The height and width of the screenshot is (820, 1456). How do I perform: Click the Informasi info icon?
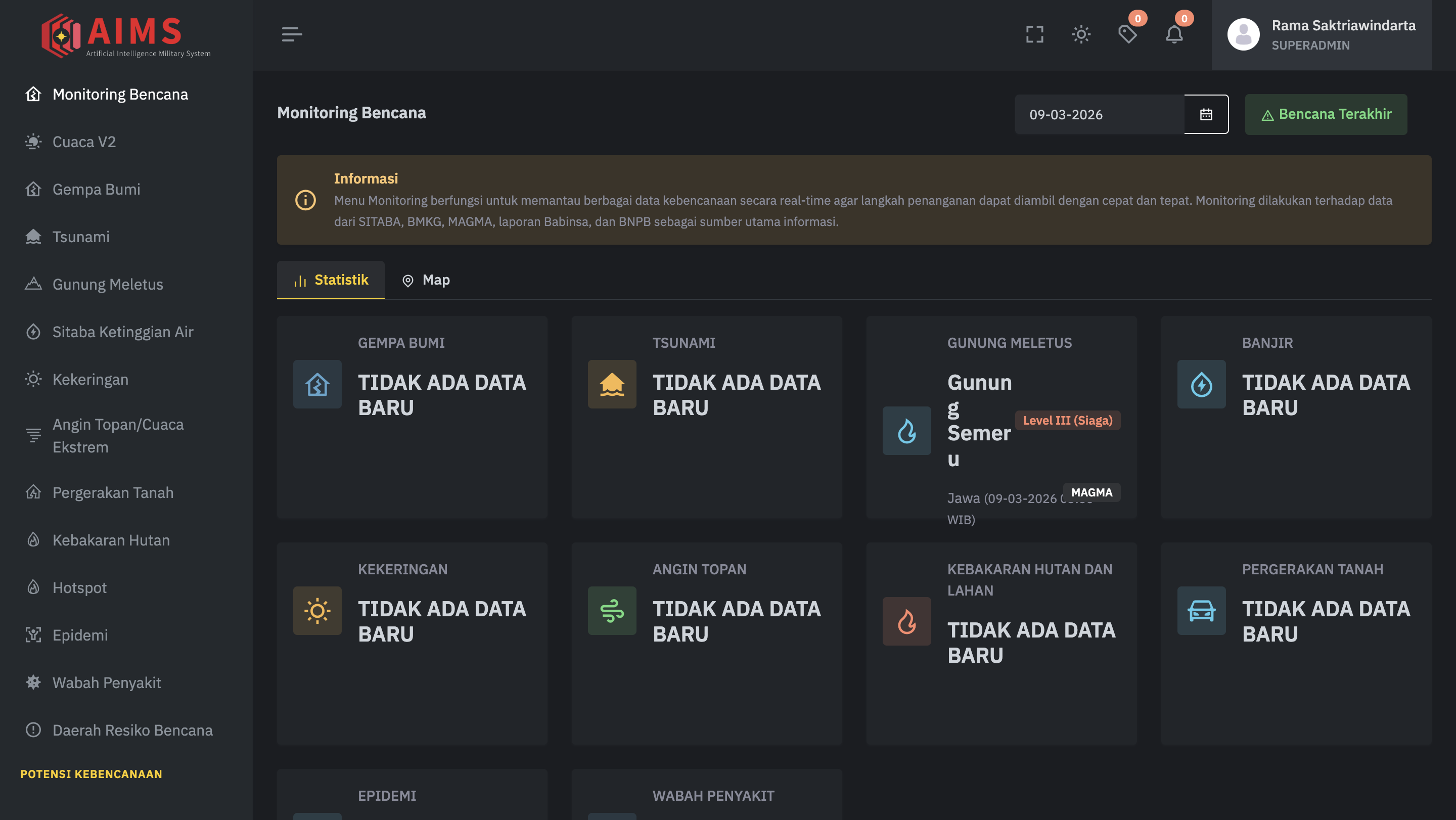(x=305, y=200)
